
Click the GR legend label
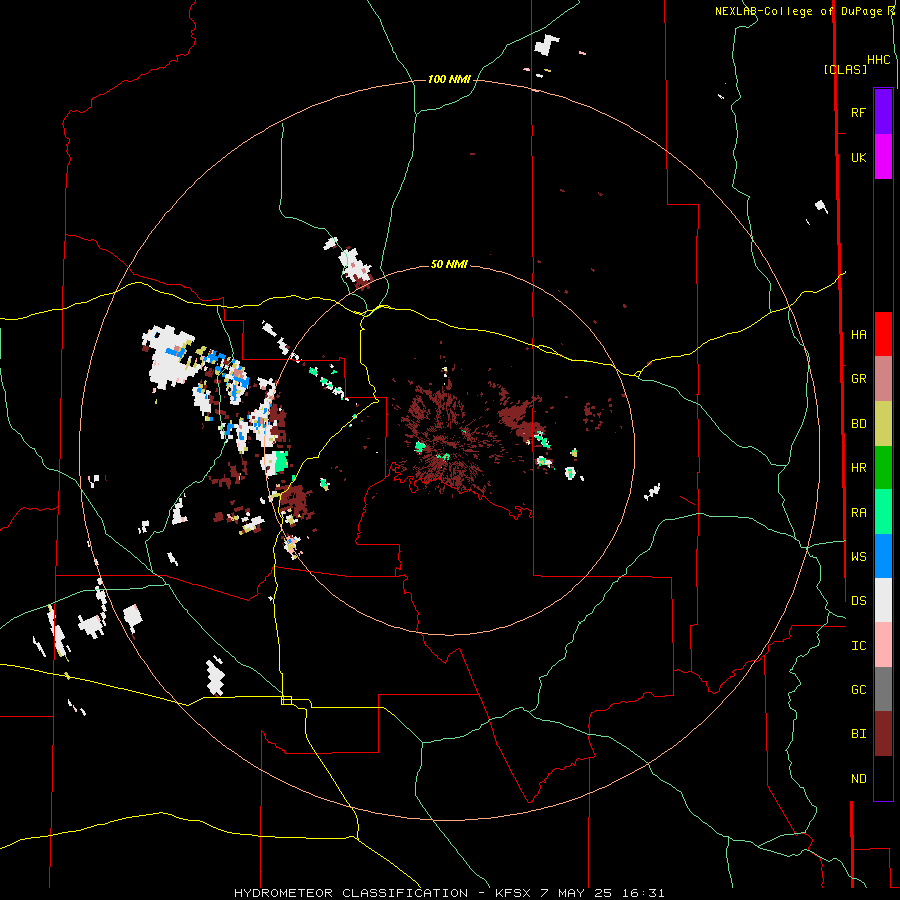click(858, 379)
